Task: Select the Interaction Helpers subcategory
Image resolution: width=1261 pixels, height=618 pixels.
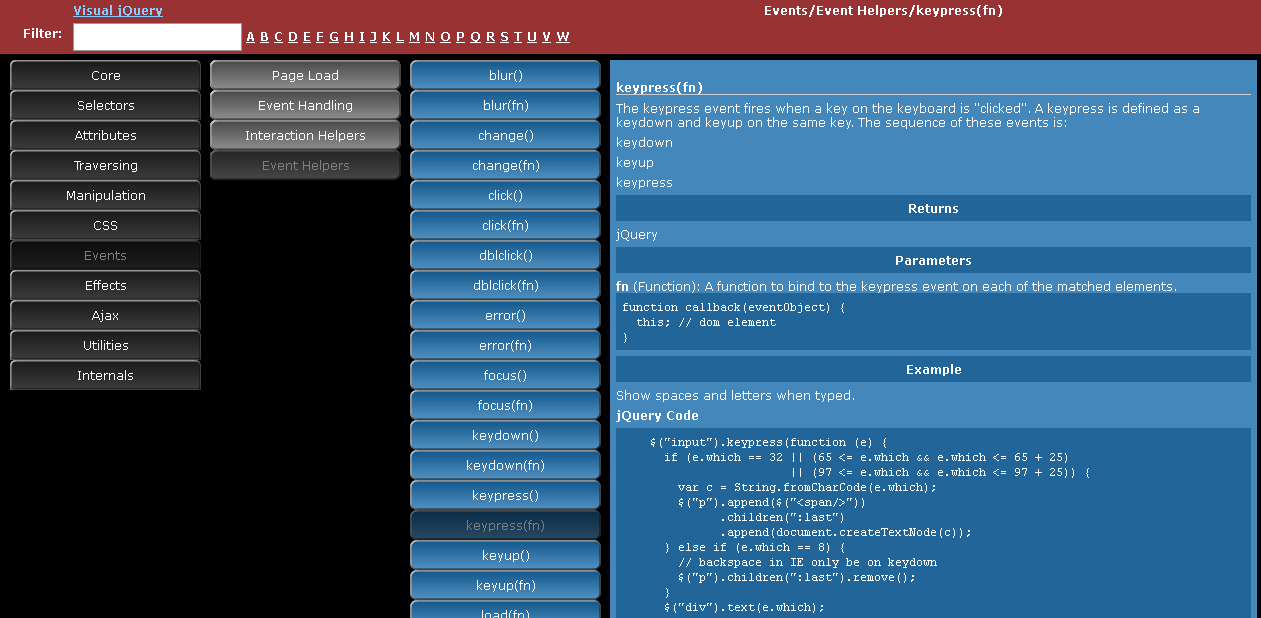Action: [x=304, y=135]
